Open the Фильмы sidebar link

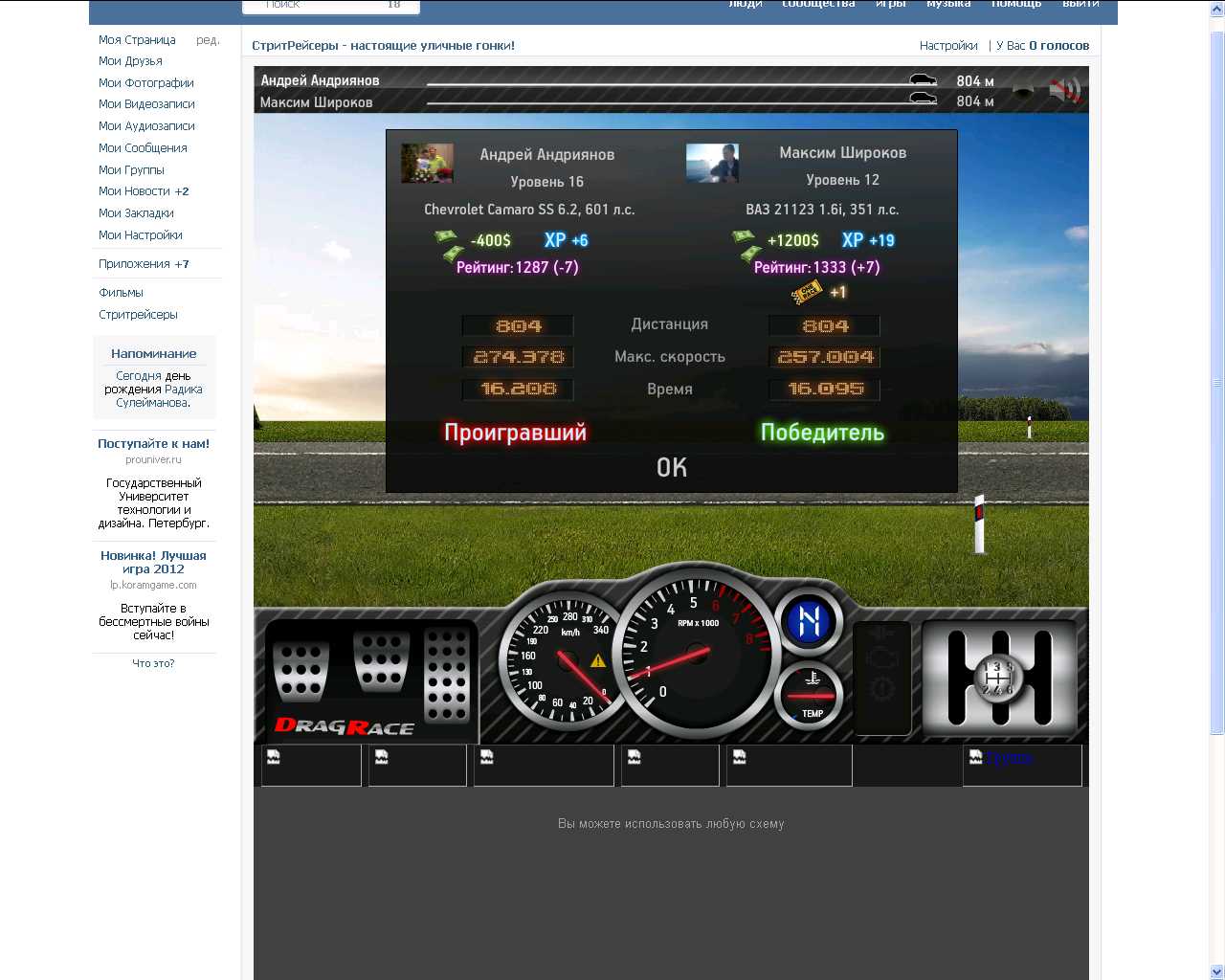(121, 292)
